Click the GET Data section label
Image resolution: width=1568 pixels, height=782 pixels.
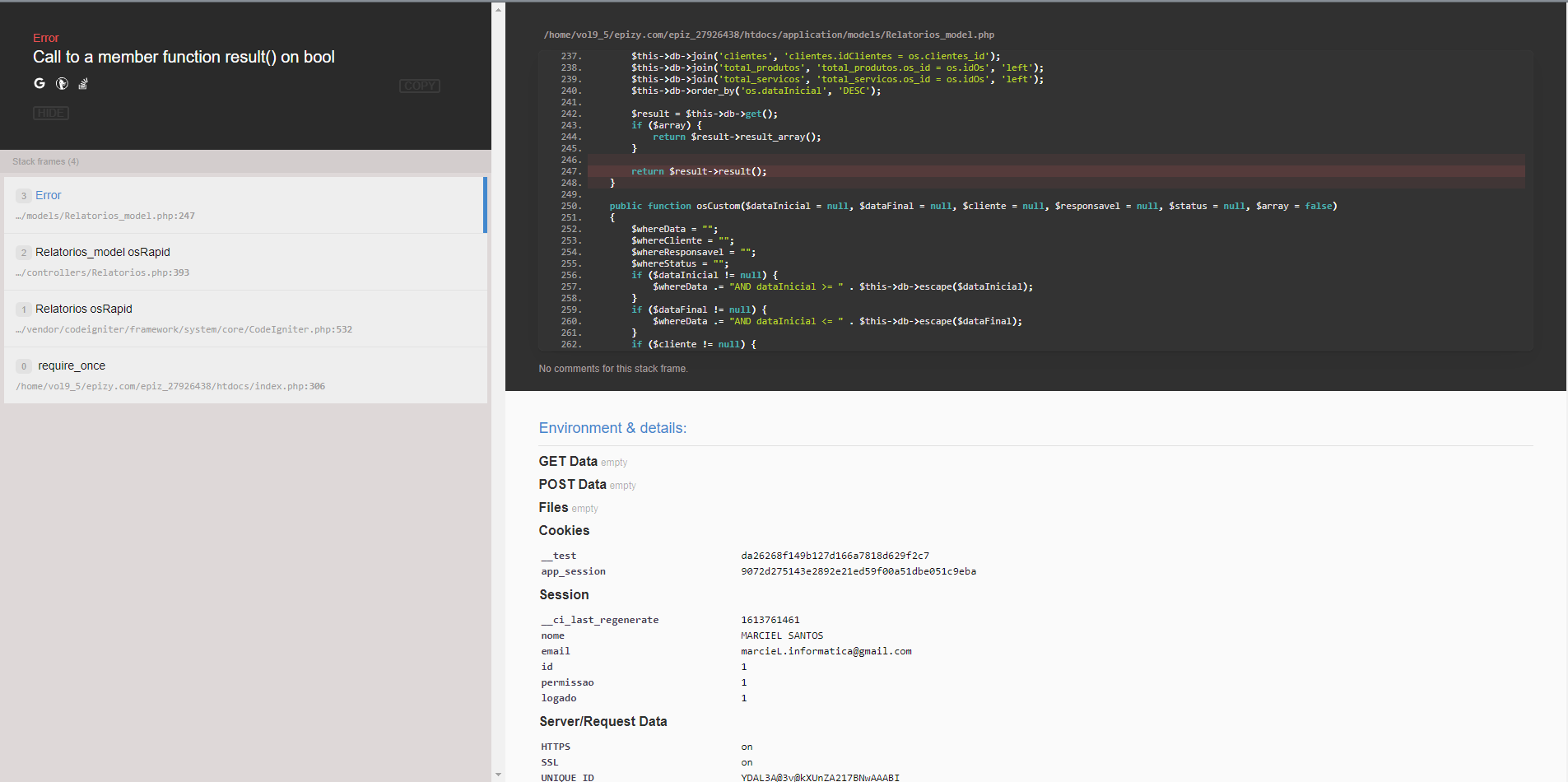point(568,461)
